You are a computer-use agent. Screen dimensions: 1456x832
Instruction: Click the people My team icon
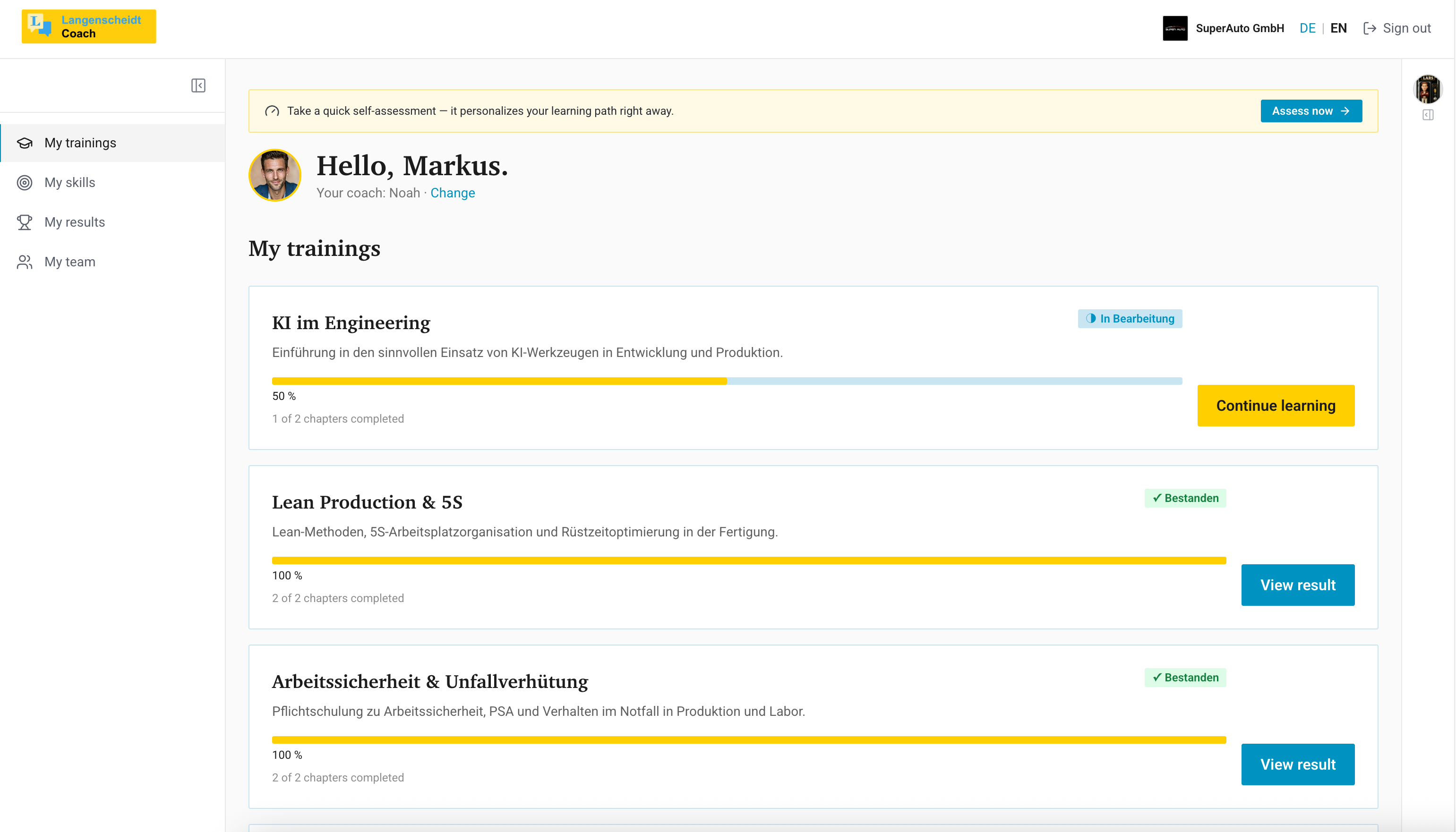point(25,262)
